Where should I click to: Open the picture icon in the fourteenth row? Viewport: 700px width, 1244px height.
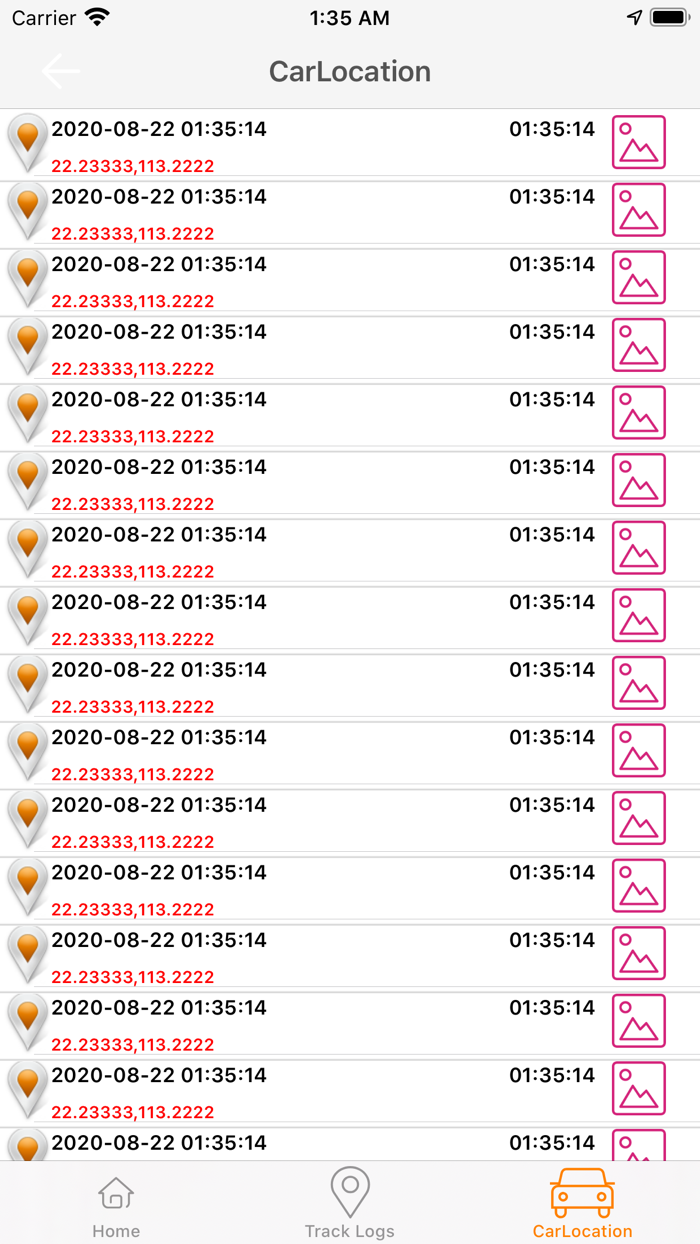pyautogui.click(x=638, y=1021)
